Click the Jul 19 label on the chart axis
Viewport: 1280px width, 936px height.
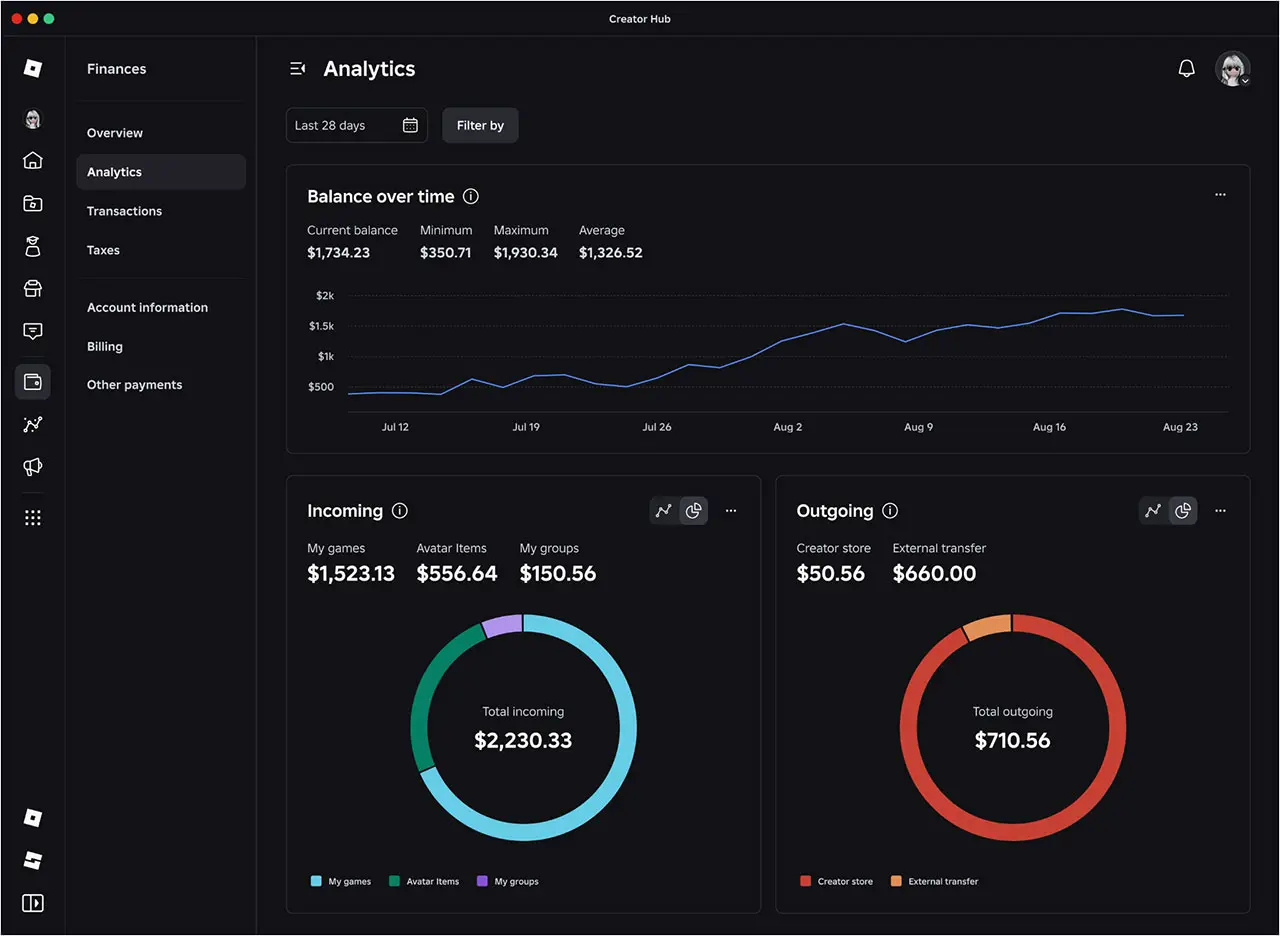[526, 427]
